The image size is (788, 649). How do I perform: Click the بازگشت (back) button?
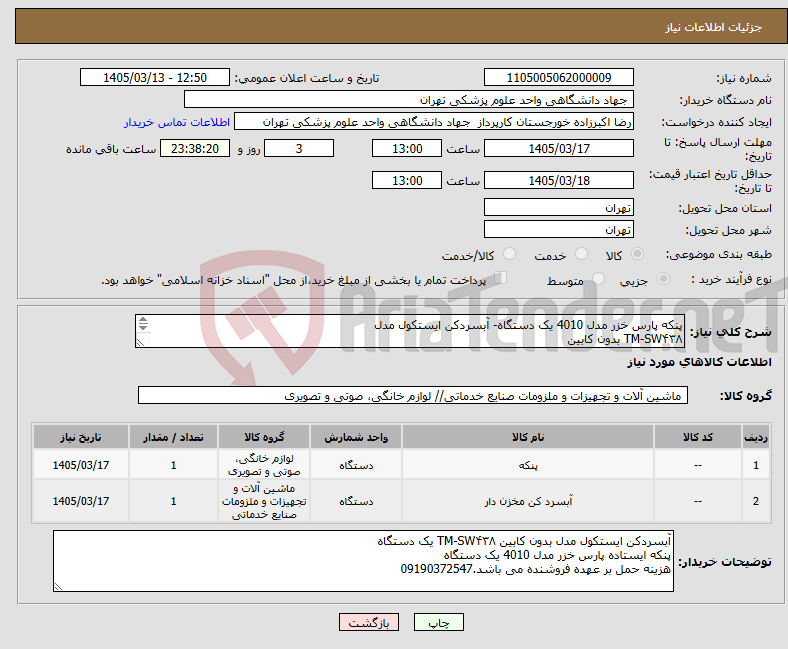point(369,622)
